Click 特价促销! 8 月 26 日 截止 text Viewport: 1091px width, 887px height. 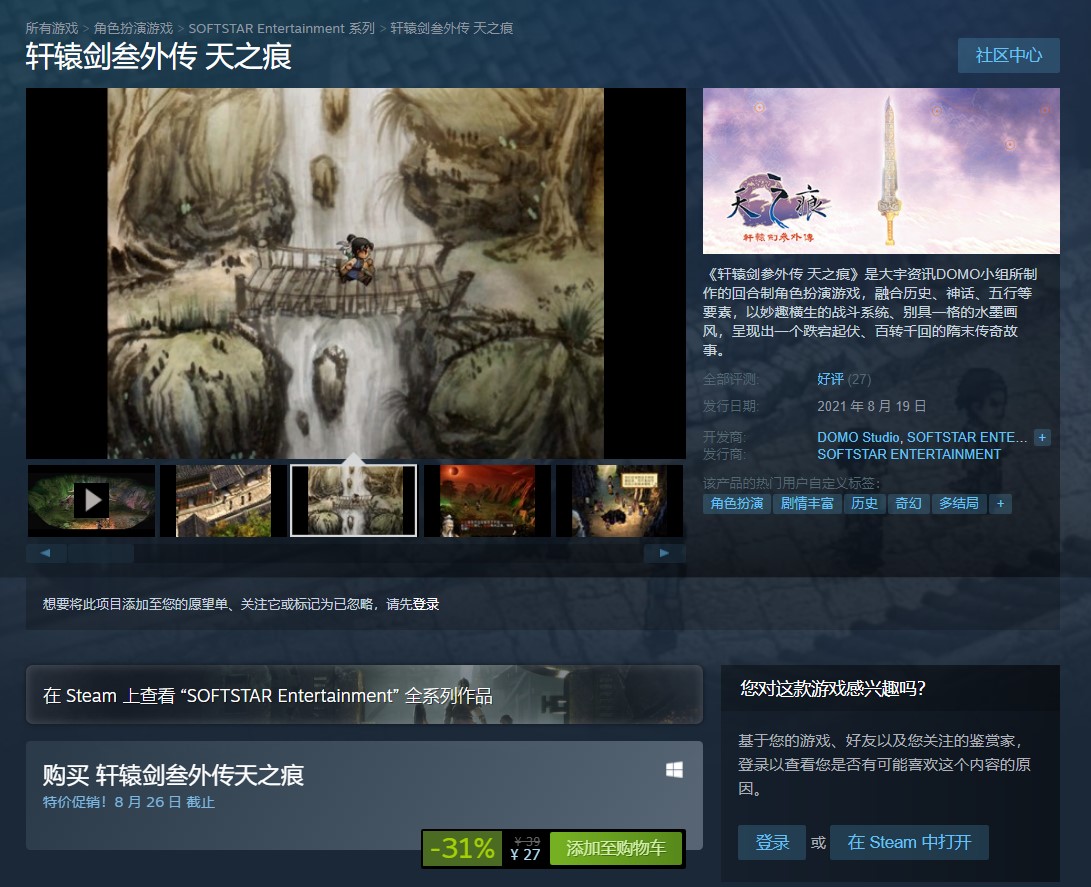(x=129, y=802)
